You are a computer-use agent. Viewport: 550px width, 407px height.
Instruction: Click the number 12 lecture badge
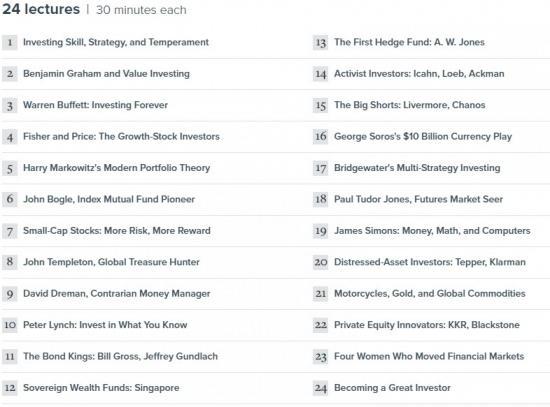(x=10, y=388)
